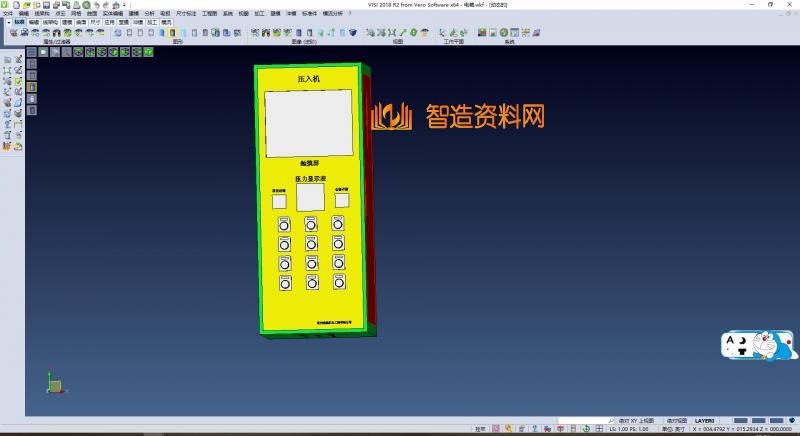Click second blue color box in status bar
This screenshot has height=436, width=800.
758,421
